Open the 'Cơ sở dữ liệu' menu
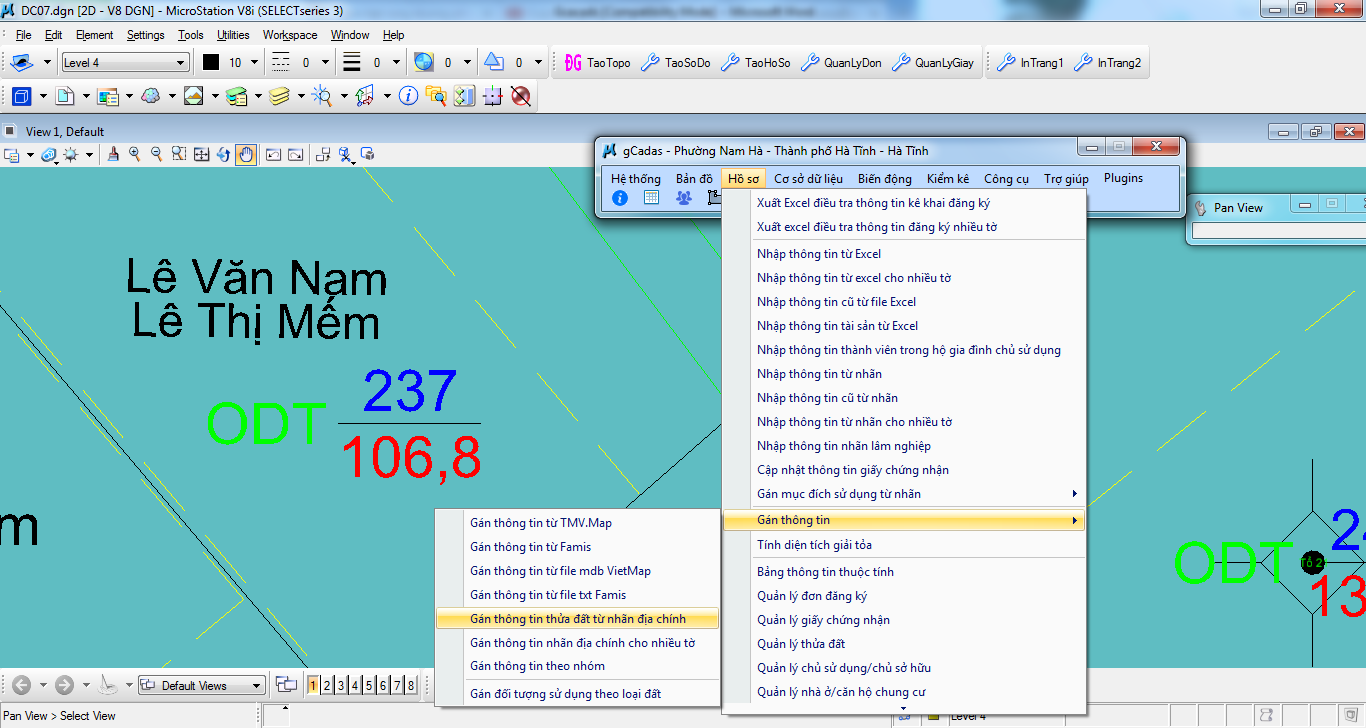Viewport: 1366px width, 728px height. [x=808, y=179]
